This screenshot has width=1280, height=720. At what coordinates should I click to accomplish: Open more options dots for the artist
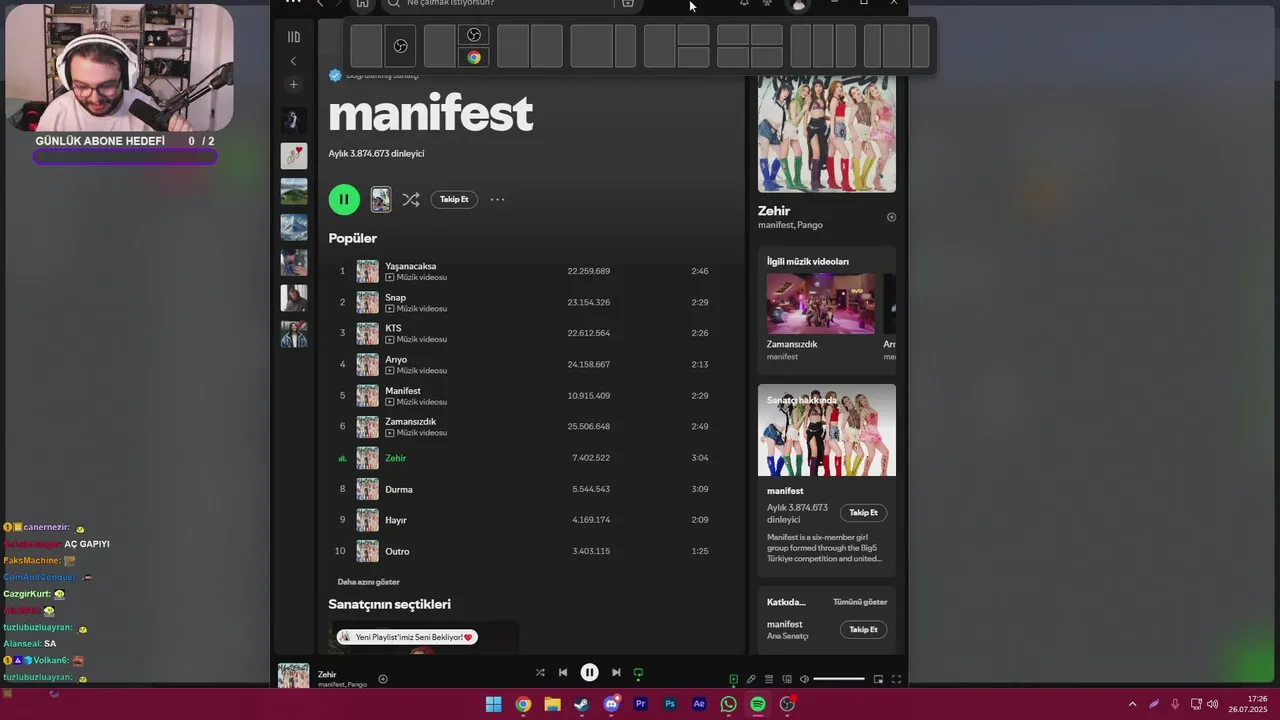(497, 199)
